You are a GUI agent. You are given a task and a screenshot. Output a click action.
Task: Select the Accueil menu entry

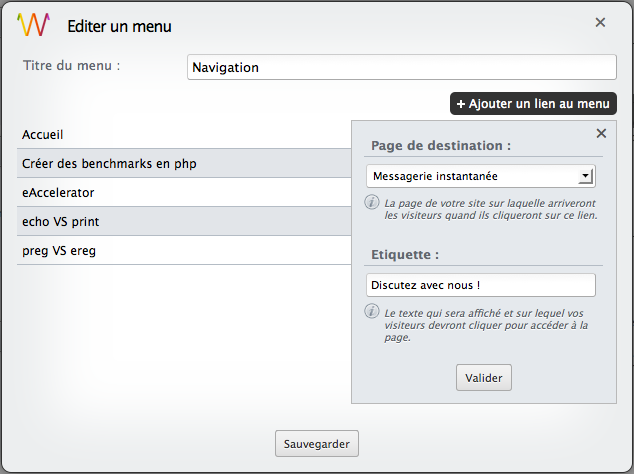(x=184, y=134)
